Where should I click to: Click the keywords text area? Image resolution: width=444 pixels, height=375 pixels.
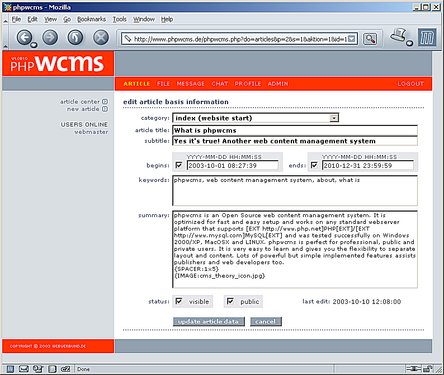click(295, 191)
